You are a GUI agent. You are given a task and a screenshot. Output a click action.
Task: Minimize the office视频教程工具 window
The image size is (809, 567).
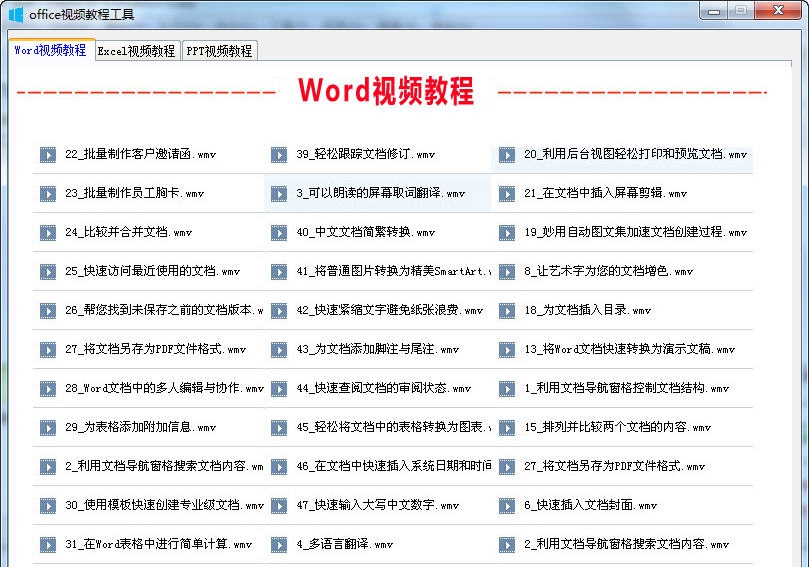[714, 11]
